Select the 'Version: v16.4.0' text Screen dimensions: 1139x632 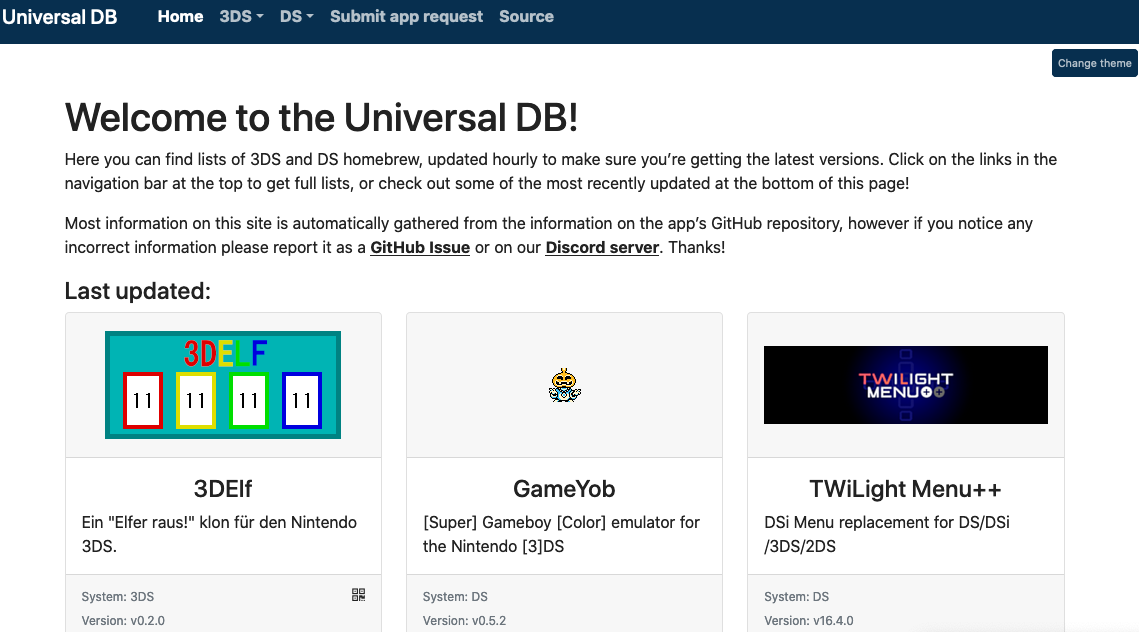tap(808, 620)
